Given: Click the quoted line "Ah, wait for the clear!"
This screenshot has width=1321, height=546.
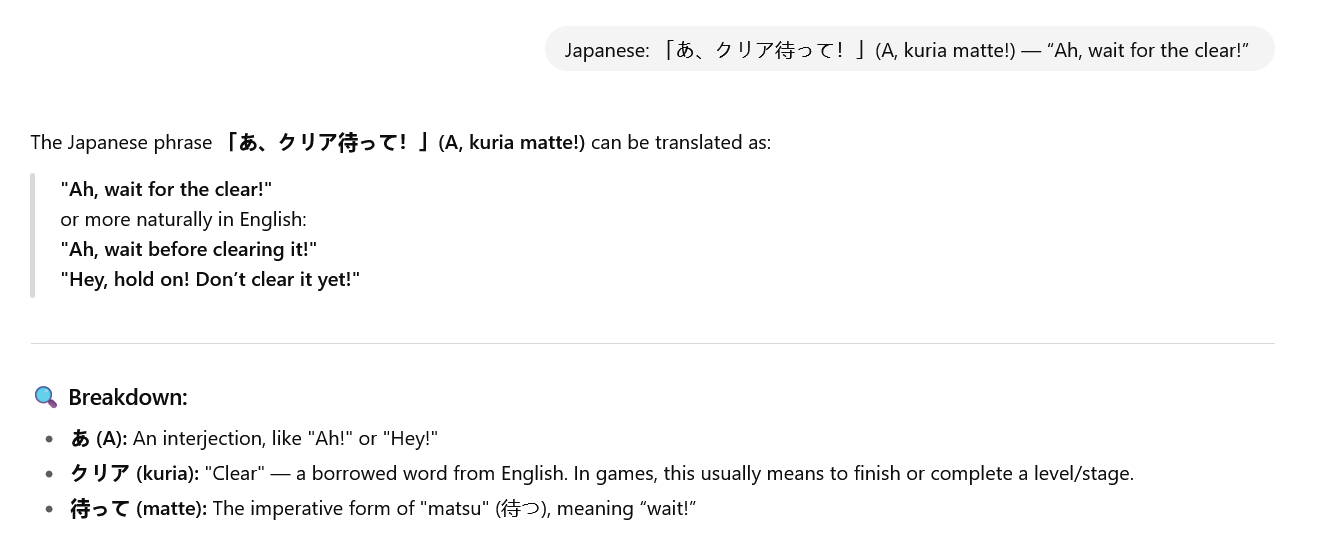Looking at the screenshot, I should 166,189.
